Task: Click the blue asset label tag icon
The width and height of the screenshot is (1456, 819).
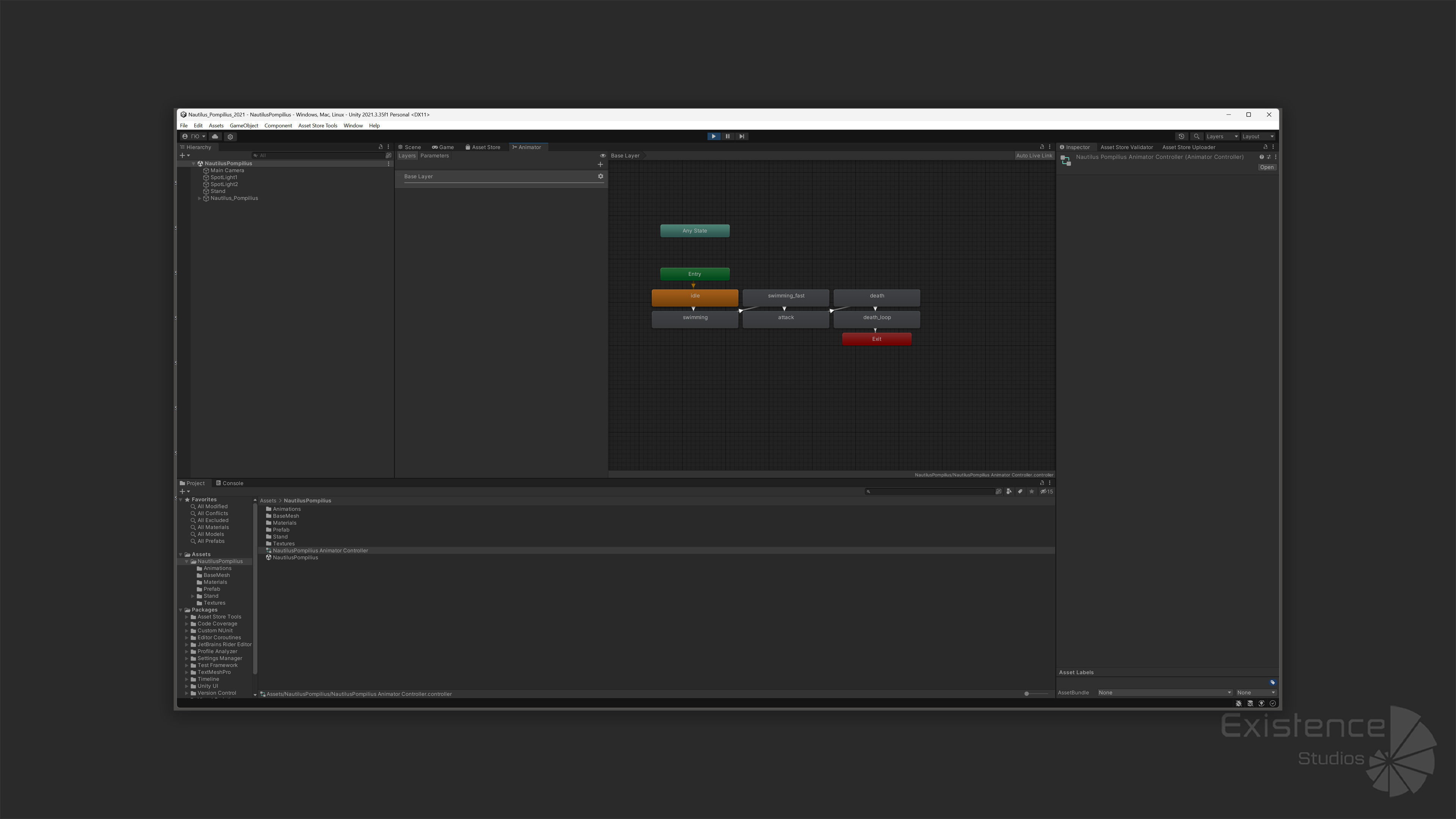Action: [x=1272, y=682]
